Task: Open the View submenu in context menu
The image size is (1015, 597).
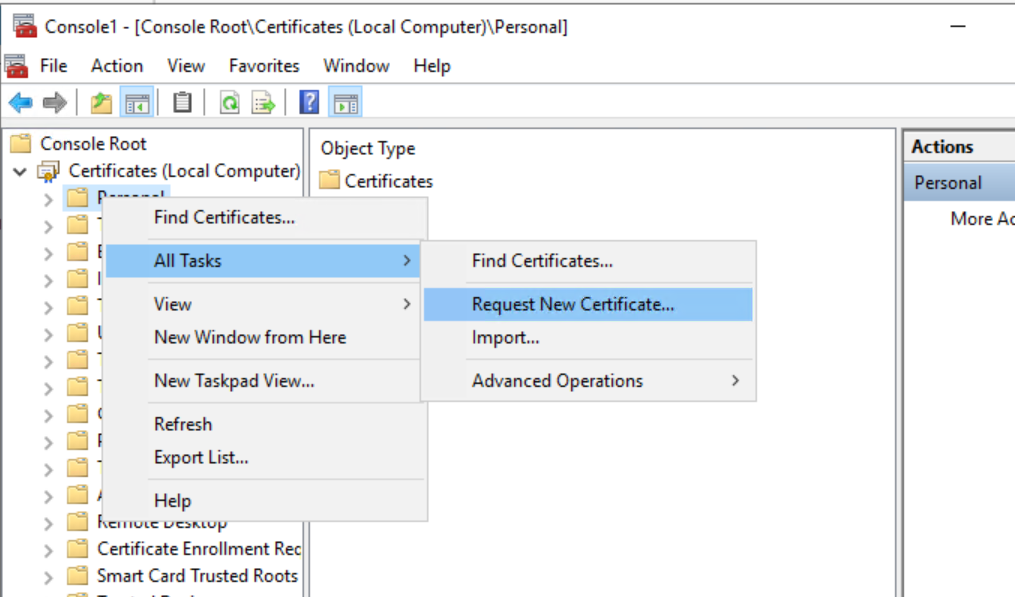Action: click(265, 304)
